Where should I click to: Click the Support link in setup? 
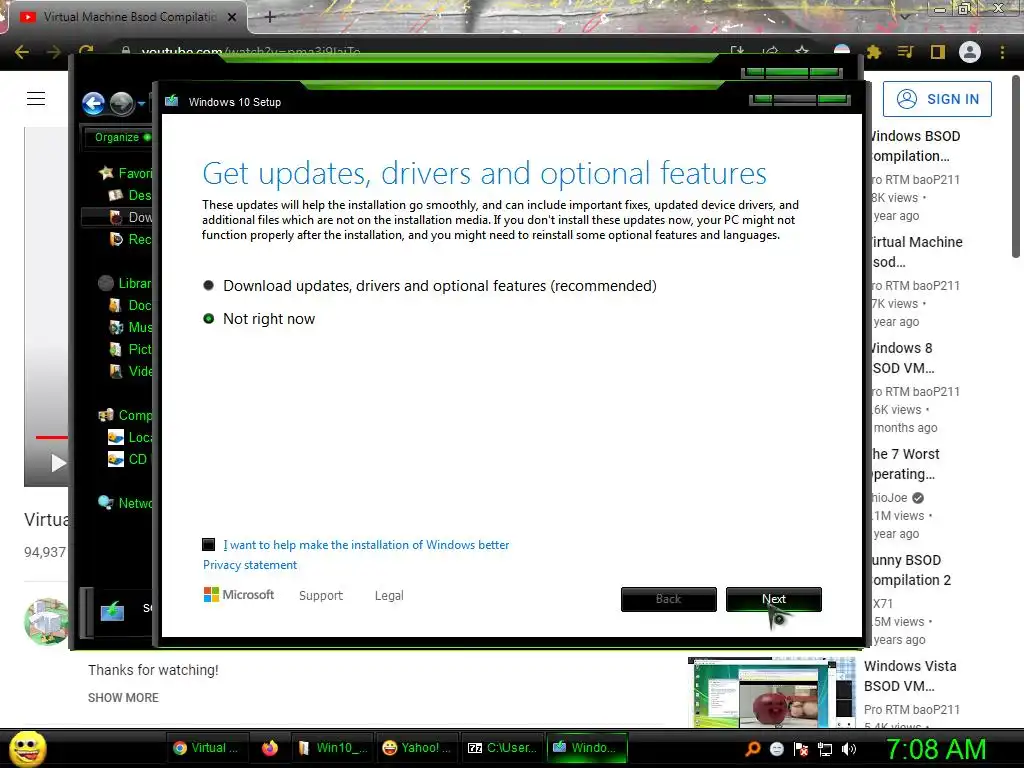tap(321, 596)
